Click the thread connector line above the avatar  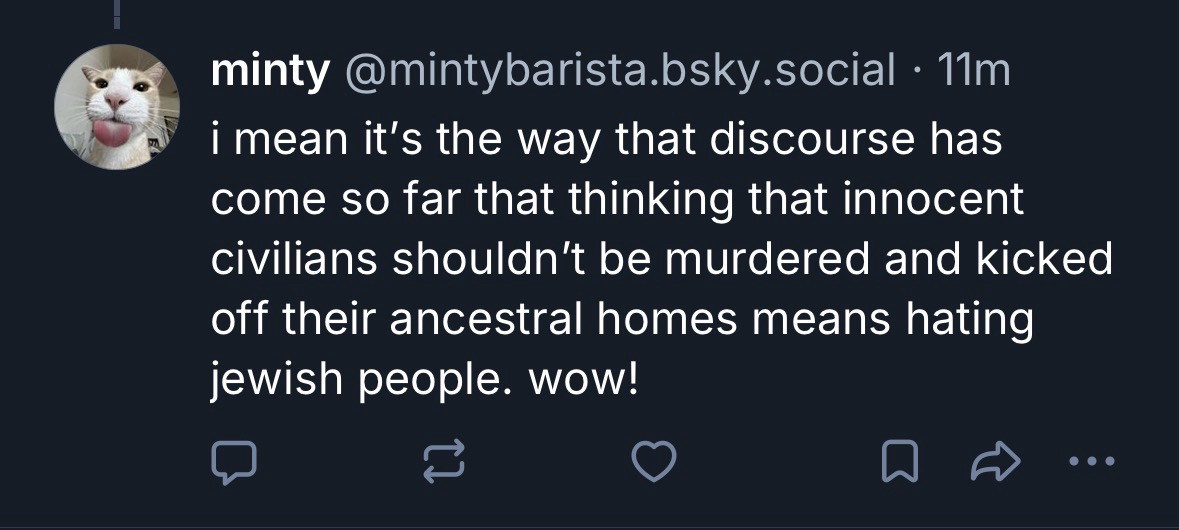coord(119,14)
